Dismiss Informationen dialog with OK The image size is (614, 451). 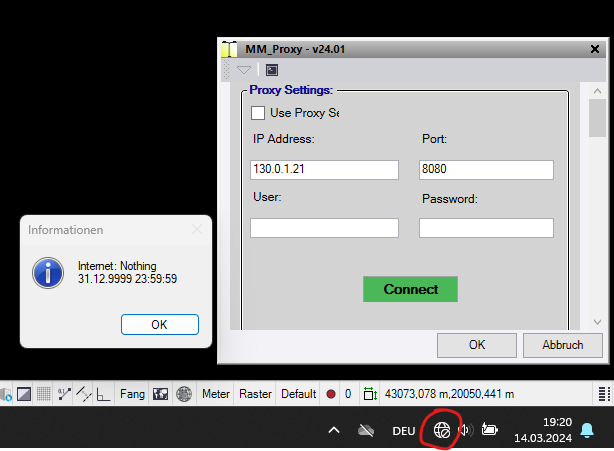pos(160,325)
